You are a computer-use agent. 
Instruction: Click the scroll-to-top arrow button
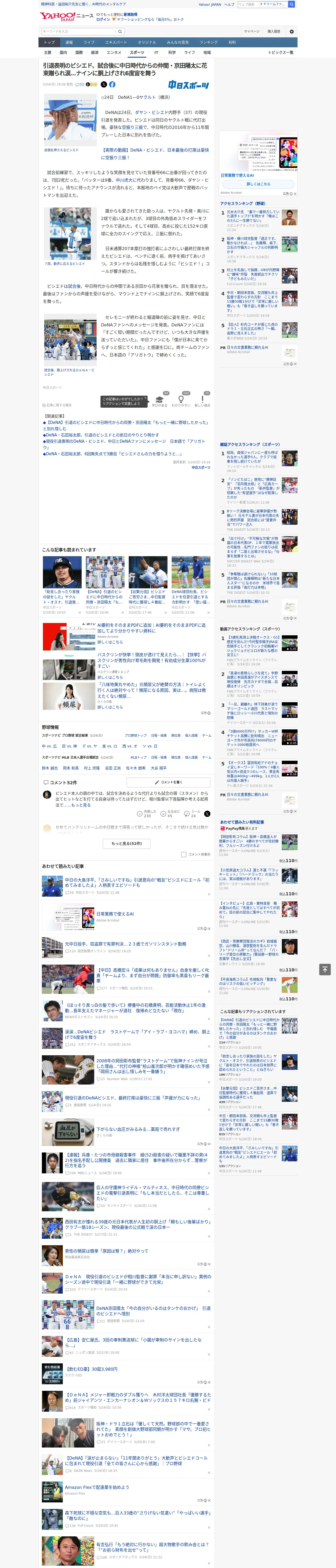tap(324, 969)
